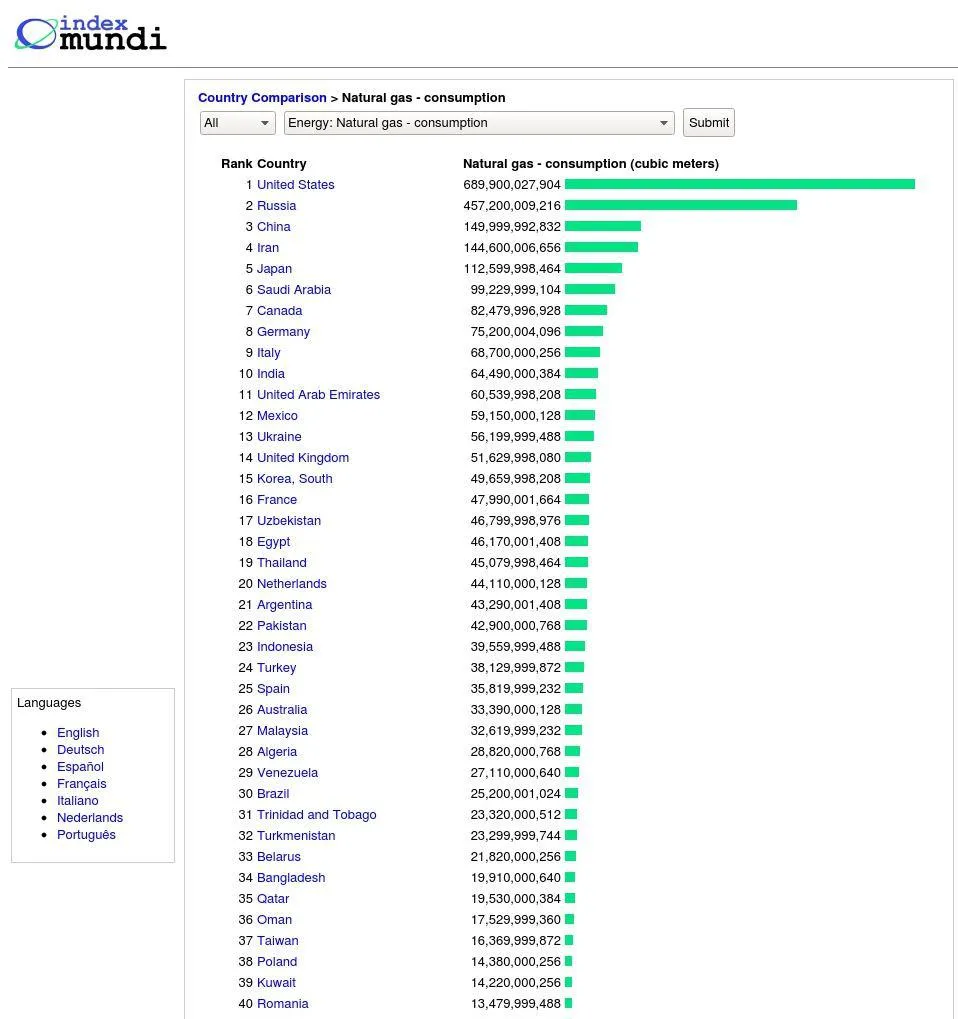This screenshot has height=1019, width=958.
Task: Open the Kuwait country link
Action: (x=276, y=983)
